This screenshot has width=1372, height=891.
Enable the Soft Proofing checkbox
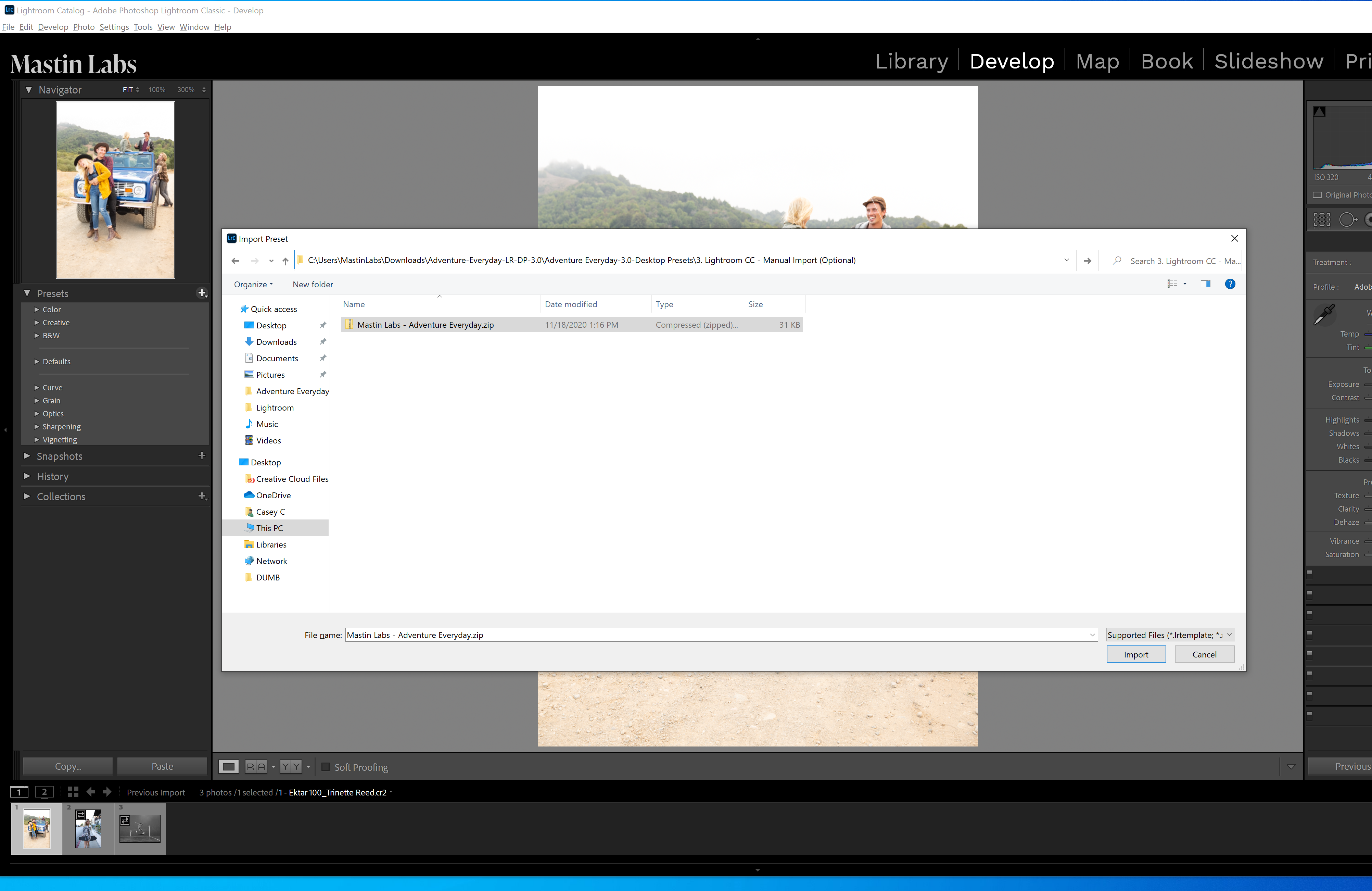(x=326, y=767)
